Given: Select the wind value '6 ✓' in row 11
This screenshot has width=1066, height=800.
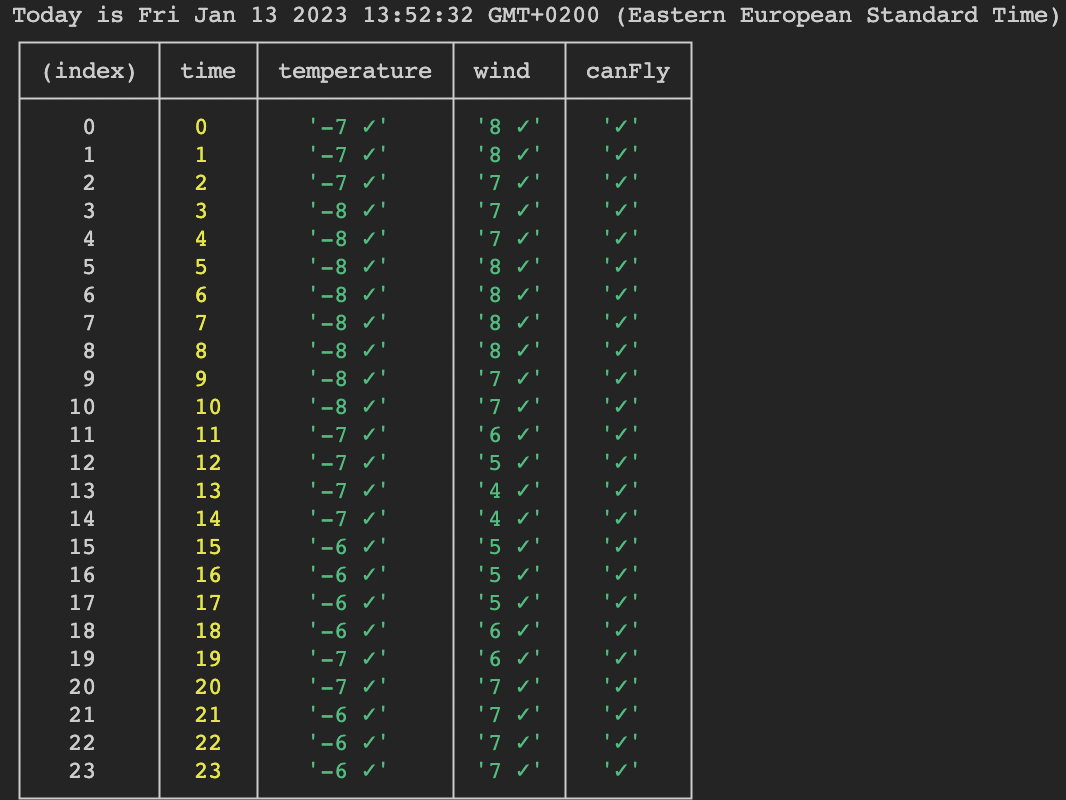Looking at the screenshot, I should tap(509, 434).
